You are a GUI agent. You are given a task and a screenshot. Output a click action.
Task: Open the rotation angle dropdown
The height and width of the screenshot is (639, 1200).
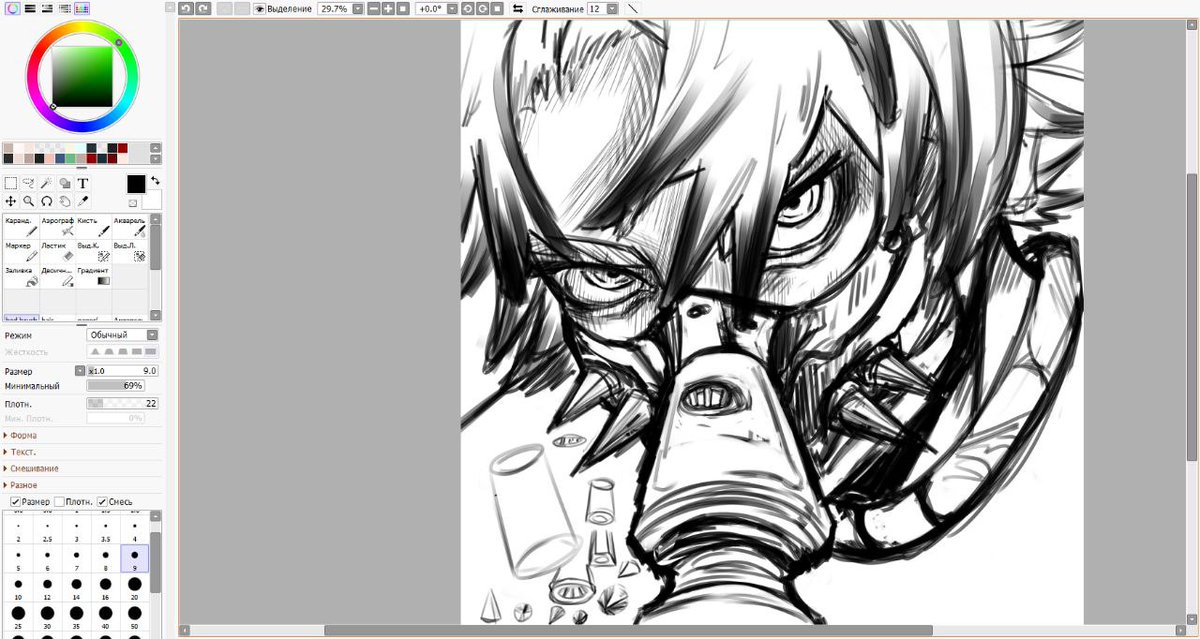click(x=452, y=8)
